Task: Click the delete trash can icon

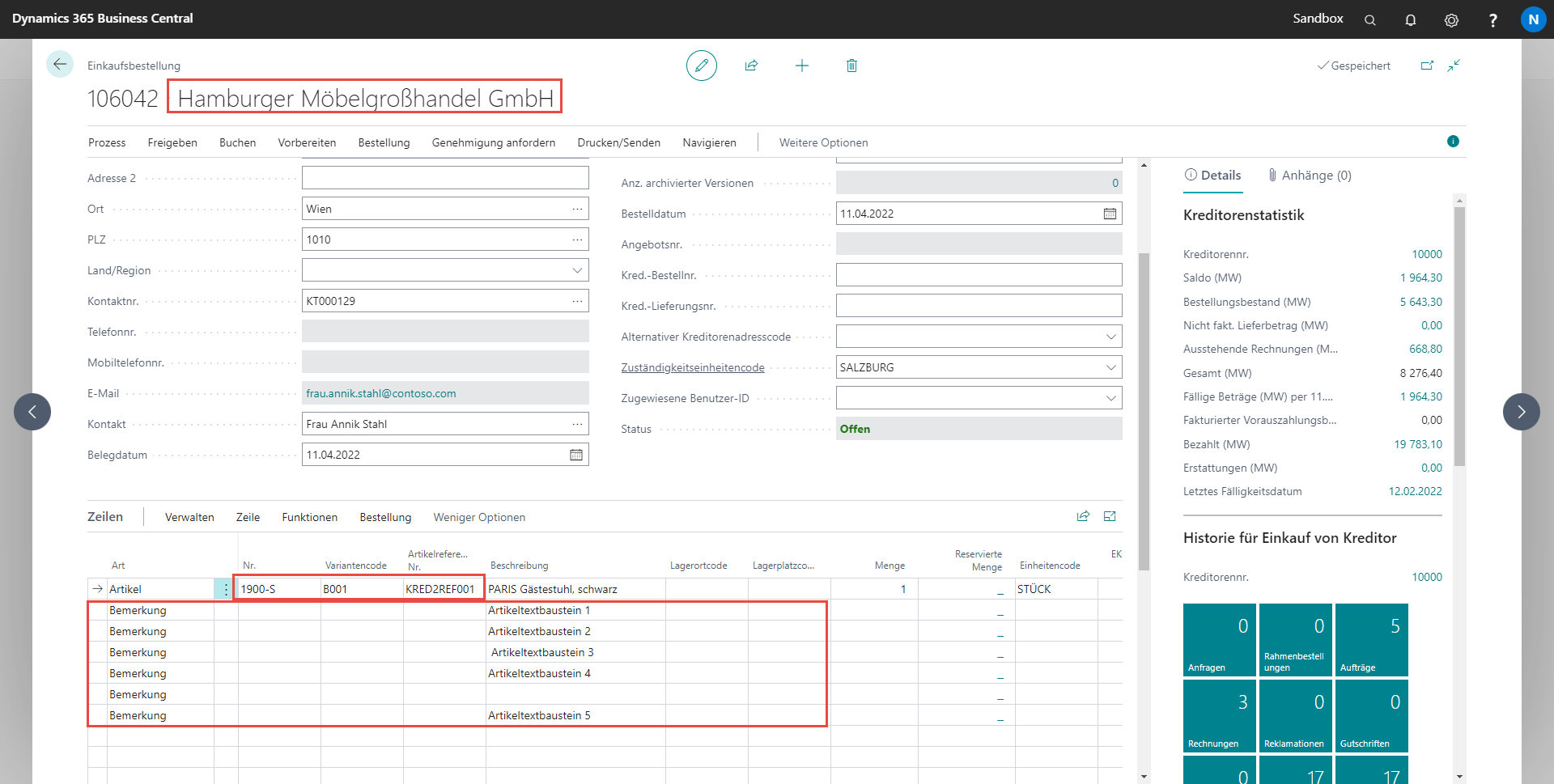Action: pos(851,66)
